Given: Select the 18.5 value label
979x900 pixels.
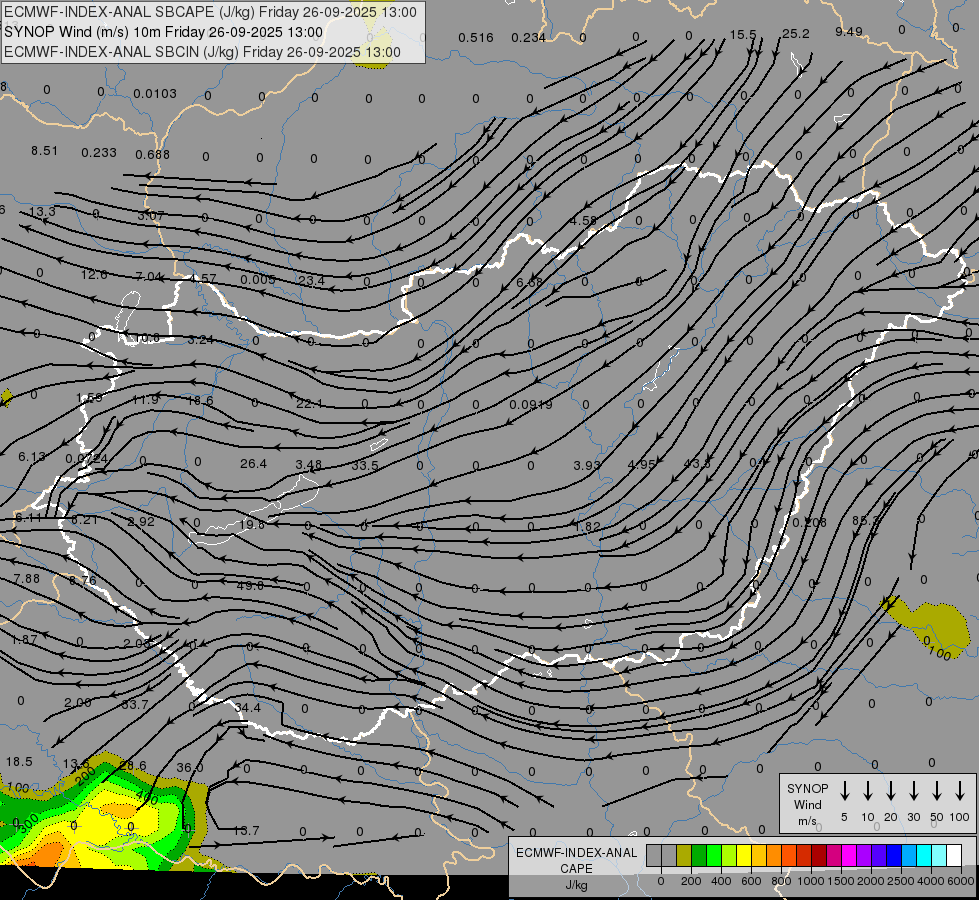Looking at the screenshot, I should click(x=19, y=762).
